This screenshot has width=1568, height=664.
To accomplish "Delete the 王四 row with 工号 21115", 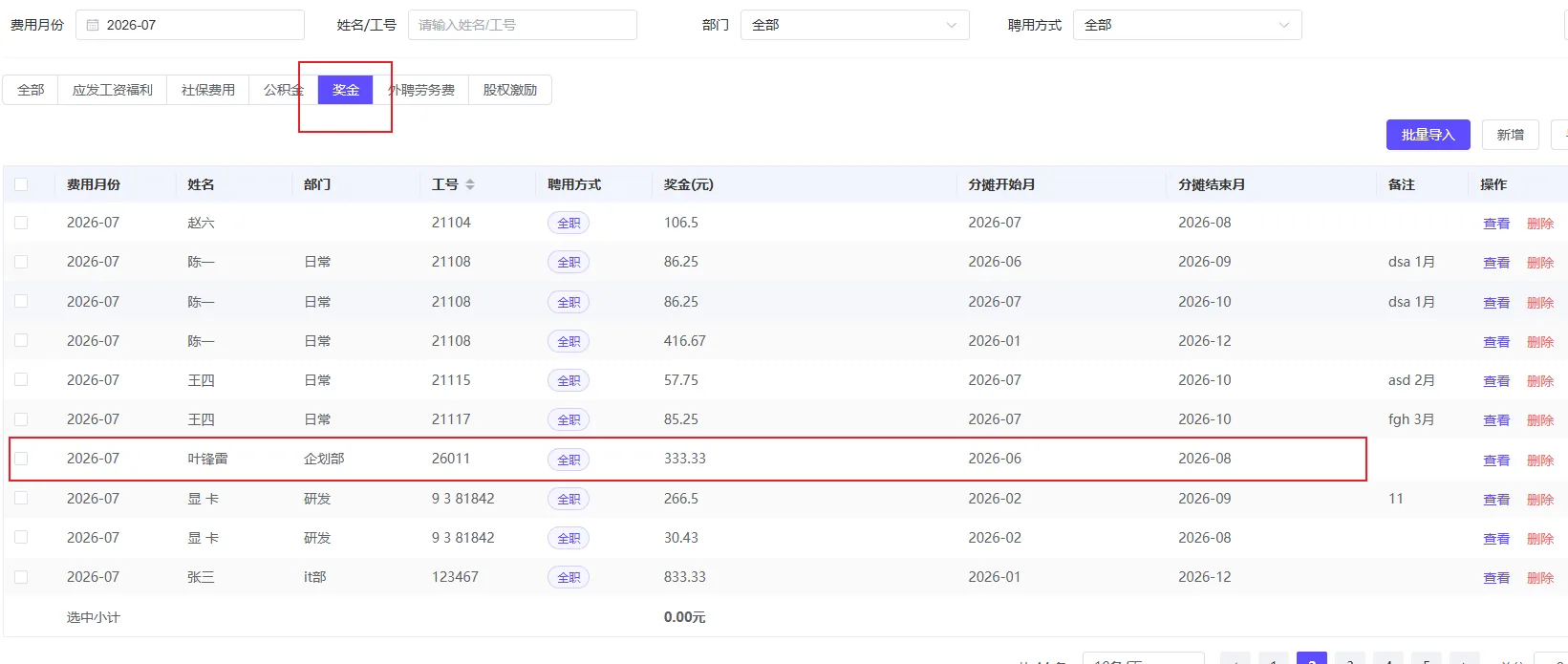I will point(1540,381).
